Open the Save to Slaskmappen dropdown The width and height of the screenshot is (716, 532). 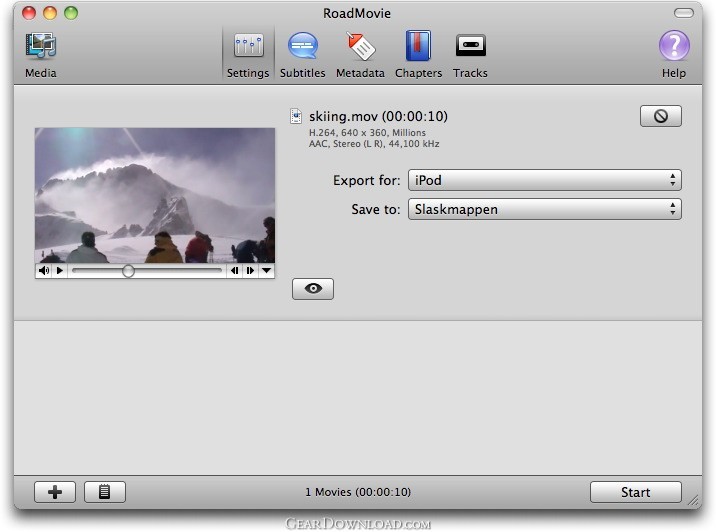[545, 209]
